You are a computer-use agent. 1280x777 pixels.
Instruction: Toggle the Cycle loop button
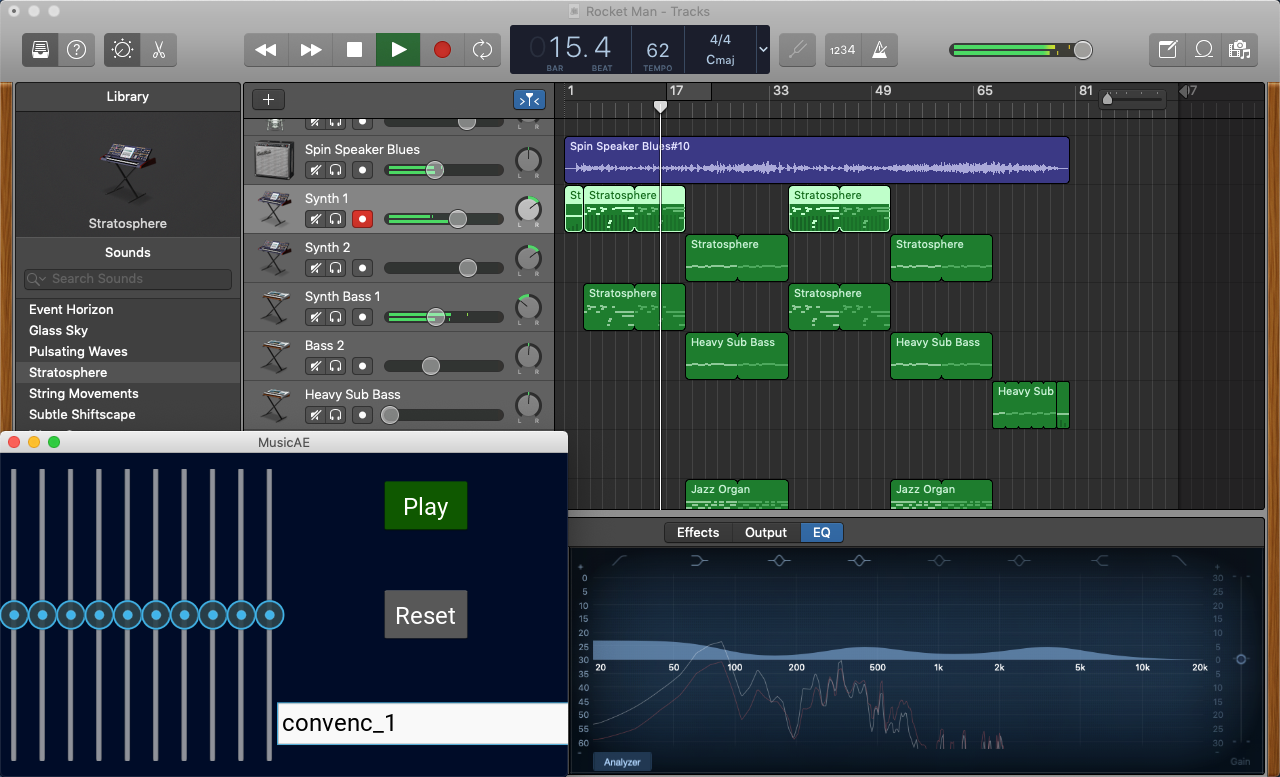(482, 49)
